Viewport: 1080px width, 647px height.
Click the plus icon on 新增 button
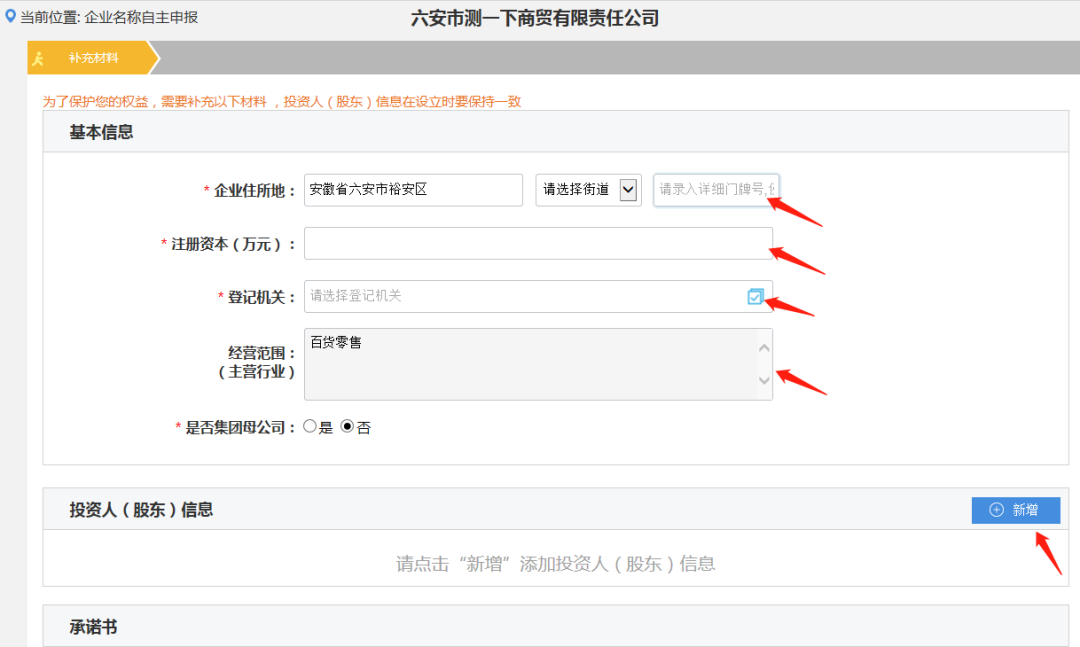pyautogui.click(x=996, y=510)
